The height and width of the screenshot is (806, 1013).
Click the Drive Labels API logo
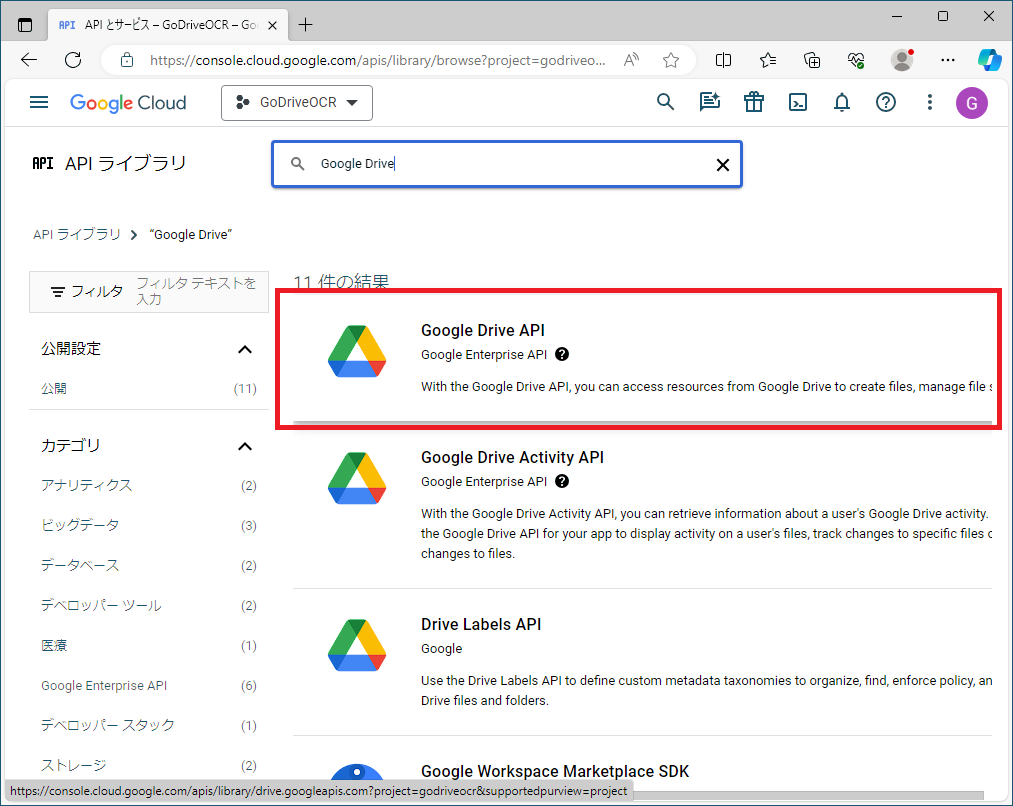(357, 645)
